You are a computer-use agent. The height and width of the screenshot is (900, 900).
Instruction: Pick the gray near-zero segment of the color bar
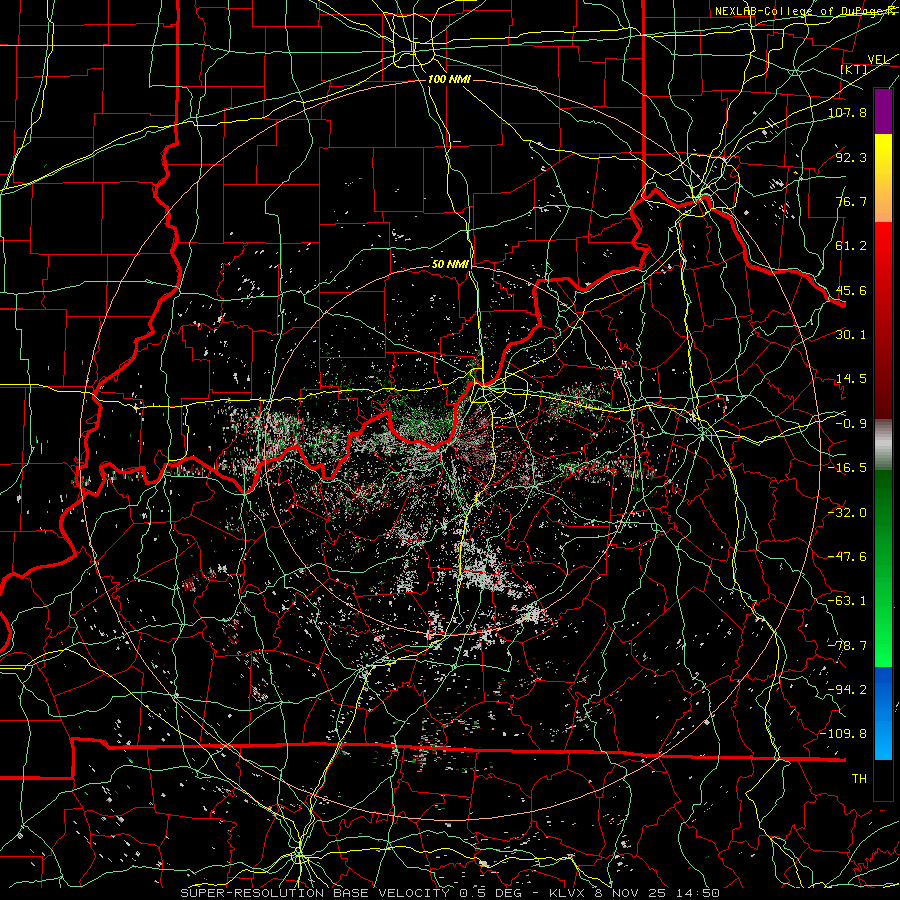point(883,445)
